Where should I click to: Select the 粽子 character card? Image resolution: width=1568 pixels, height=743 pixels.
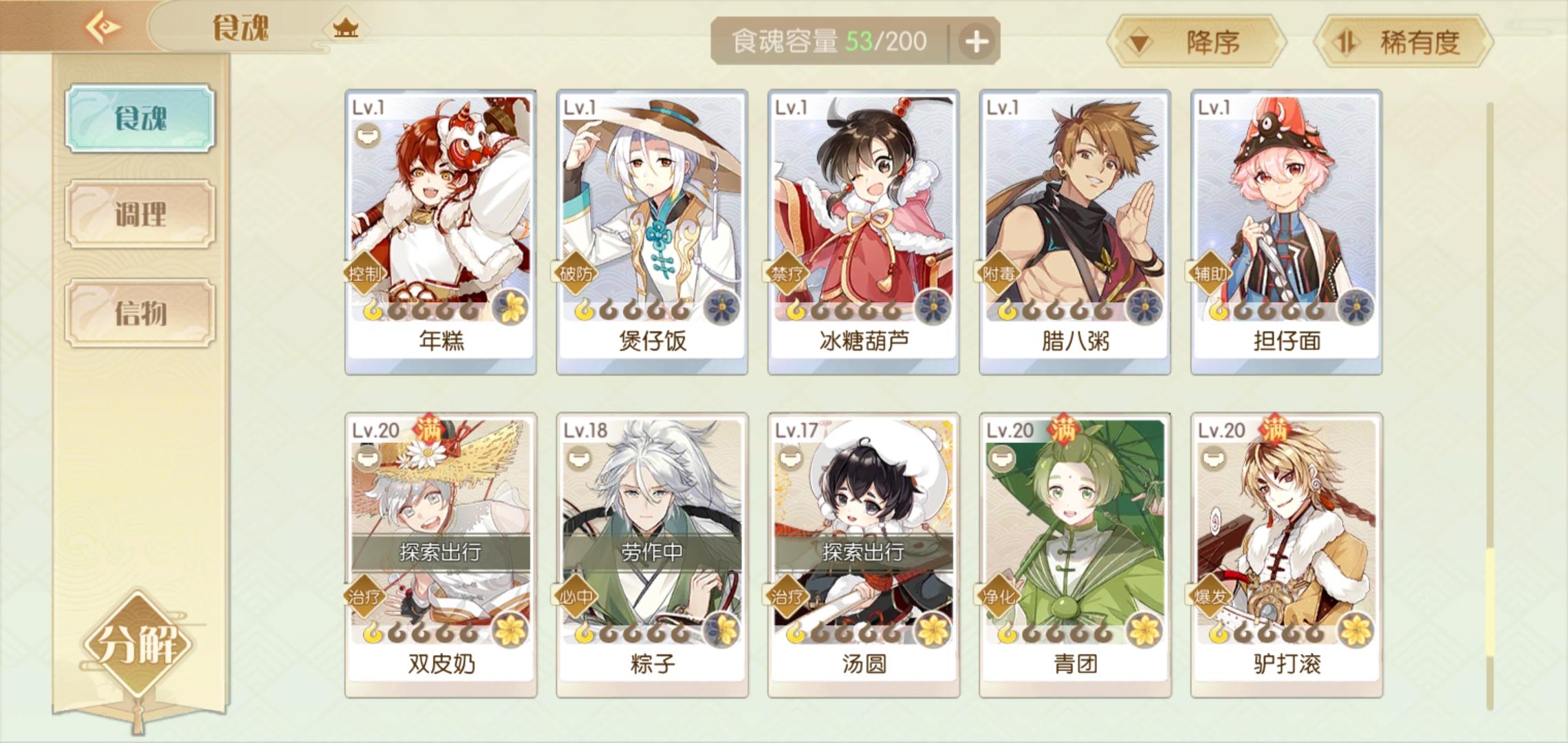pyautogui.click(x=652, y=555)
